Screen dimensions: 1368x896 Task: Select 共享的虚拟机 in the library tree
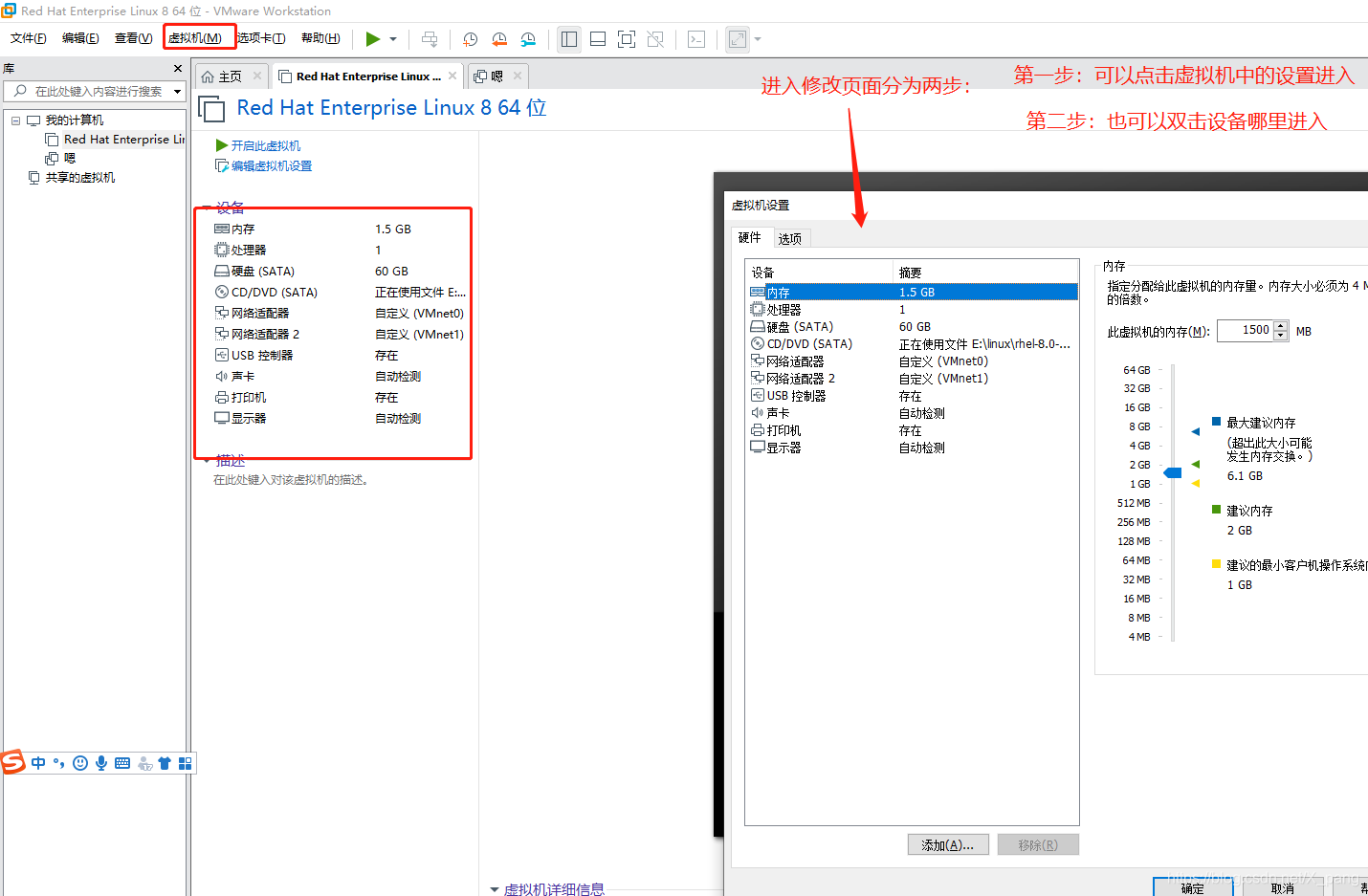(x=72, y=178)
